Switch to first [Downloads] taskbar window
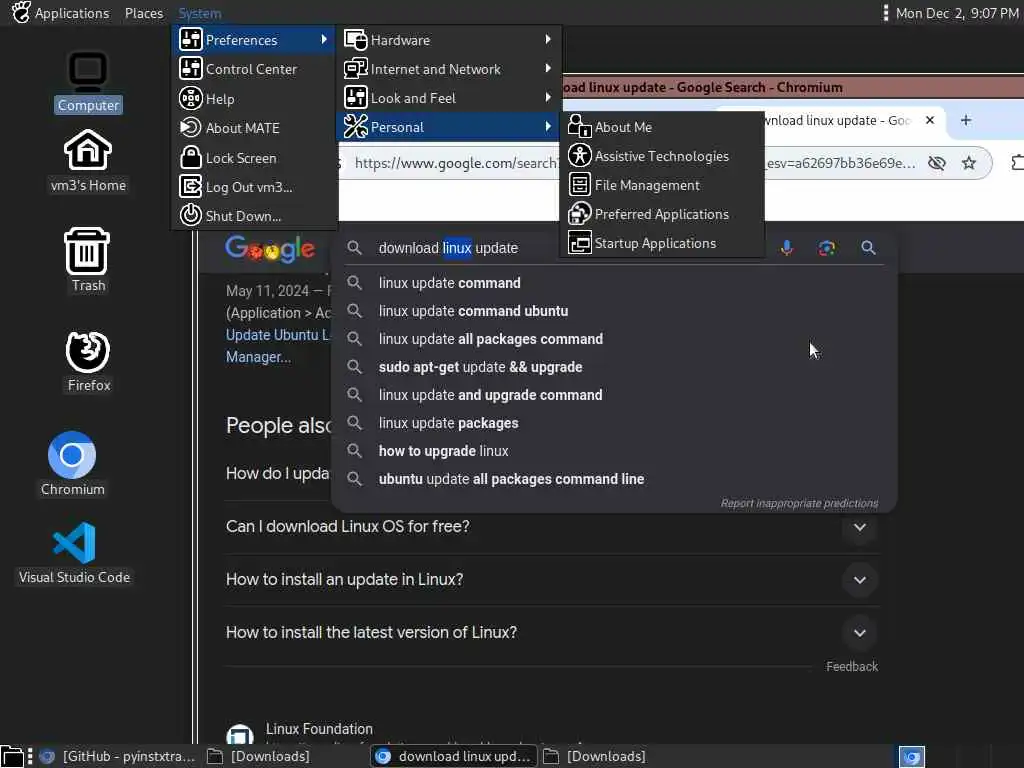The width and height of the screenshot is (1024, 768). click(x=259, y=756)
